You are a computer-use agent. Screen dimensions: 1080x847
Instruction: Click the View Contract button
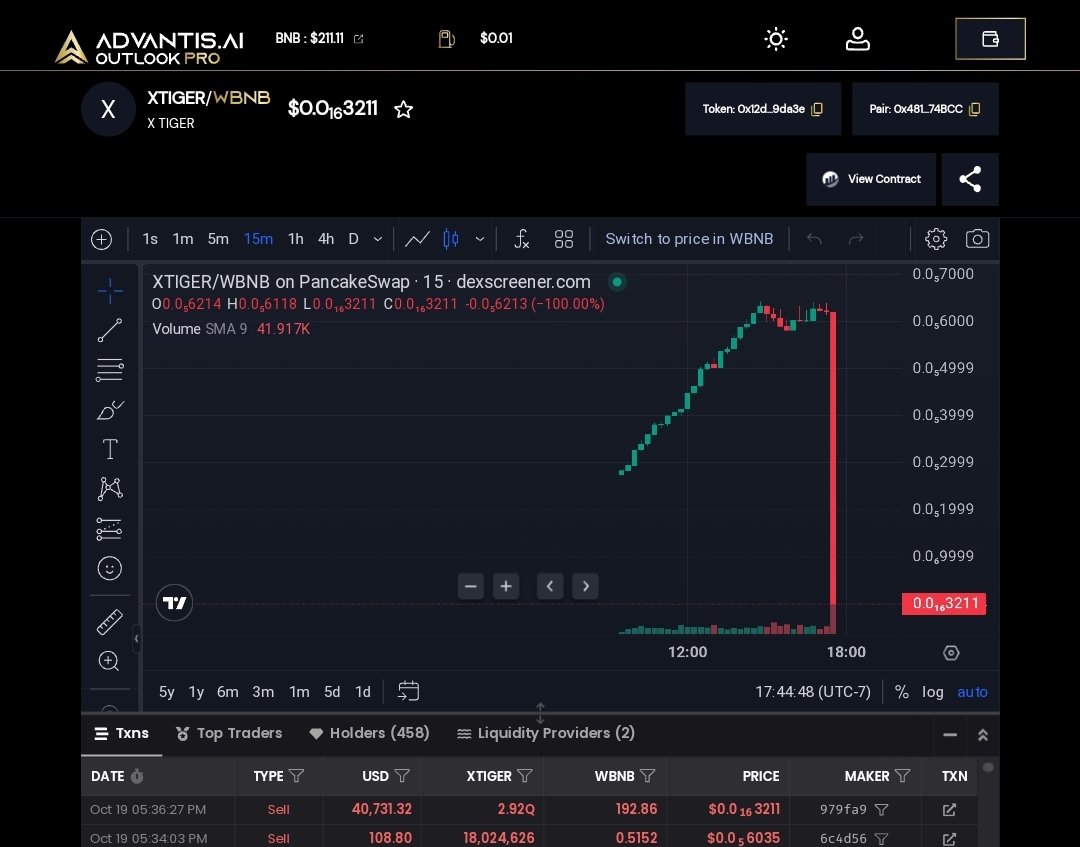(871, 179)
